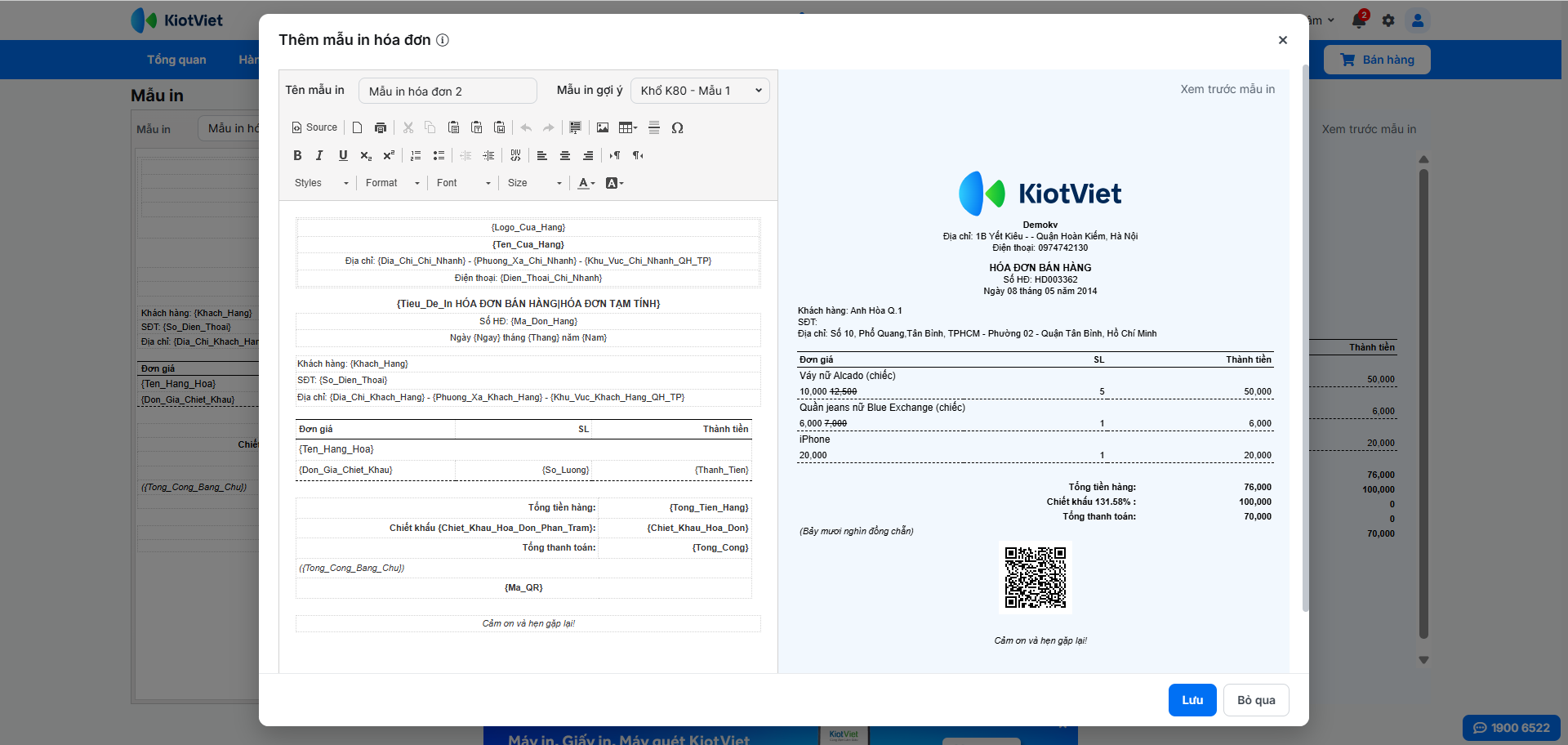
Task: Click the Increase Indent icon
Action: [x=488, y=155]
